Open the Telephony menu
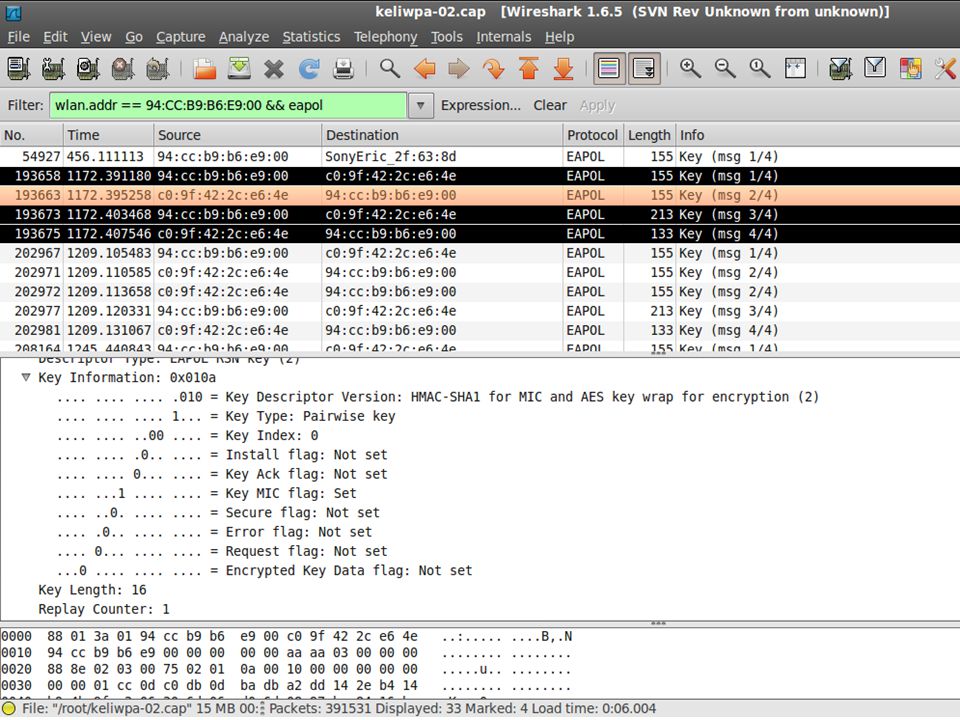Viewport: 960px width, 720px height. click(x=386, y=37)
